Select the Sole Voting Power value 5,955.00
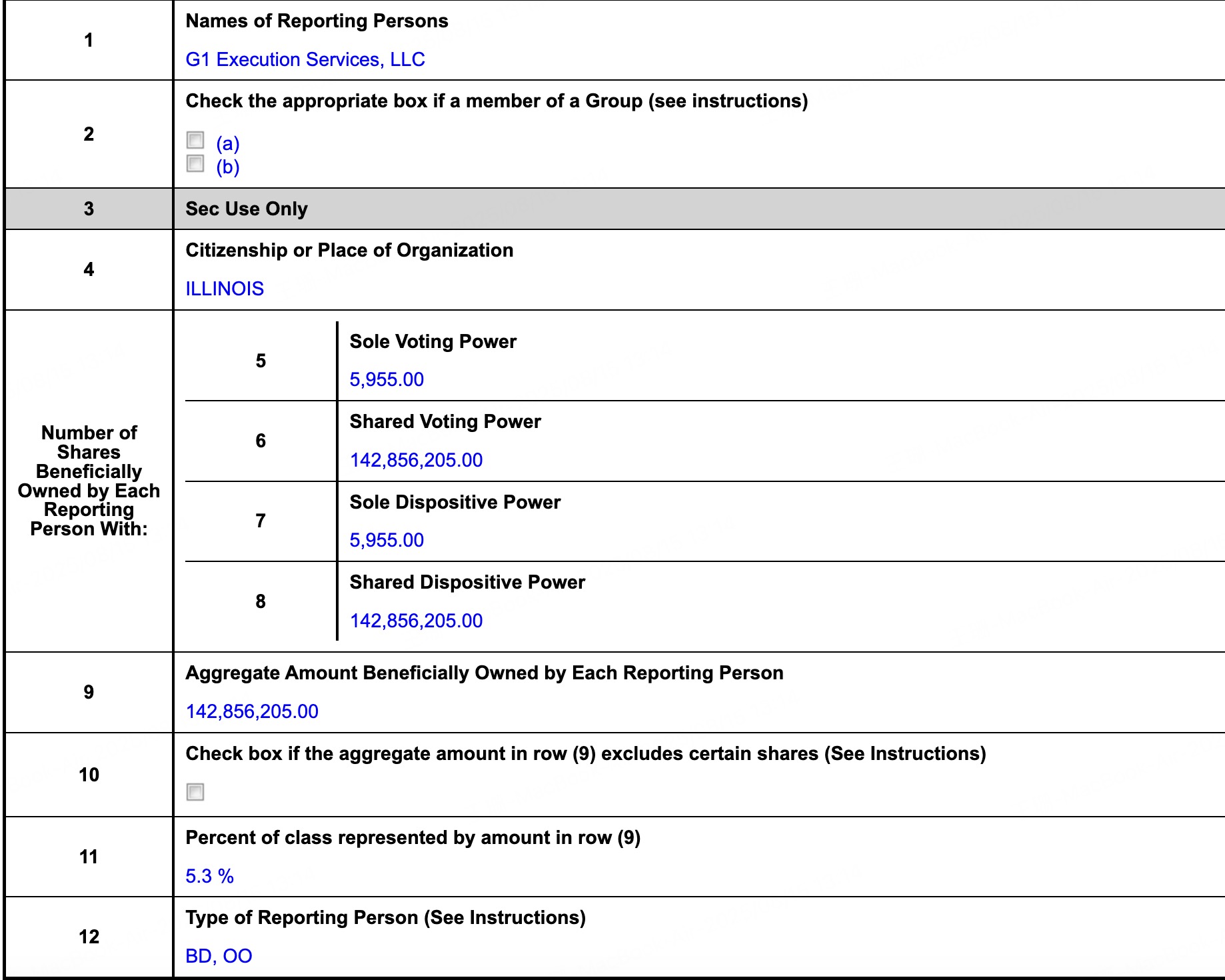 click(387, 379)
